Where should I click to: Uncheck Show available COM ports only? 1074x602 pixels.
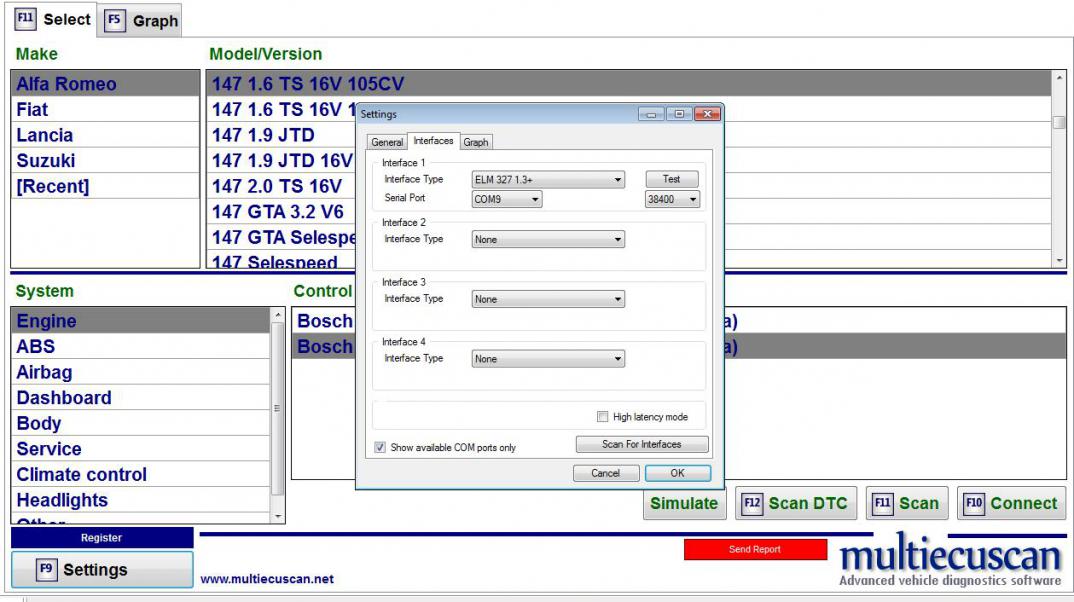point(380,447)
